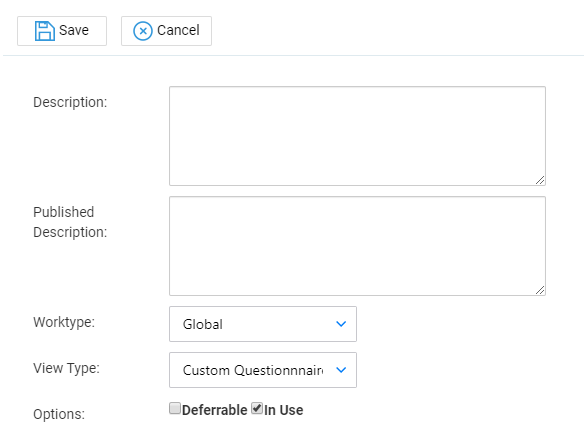Enable the Deferrable checkbox
Screen dimensions: 584x436
175,408
